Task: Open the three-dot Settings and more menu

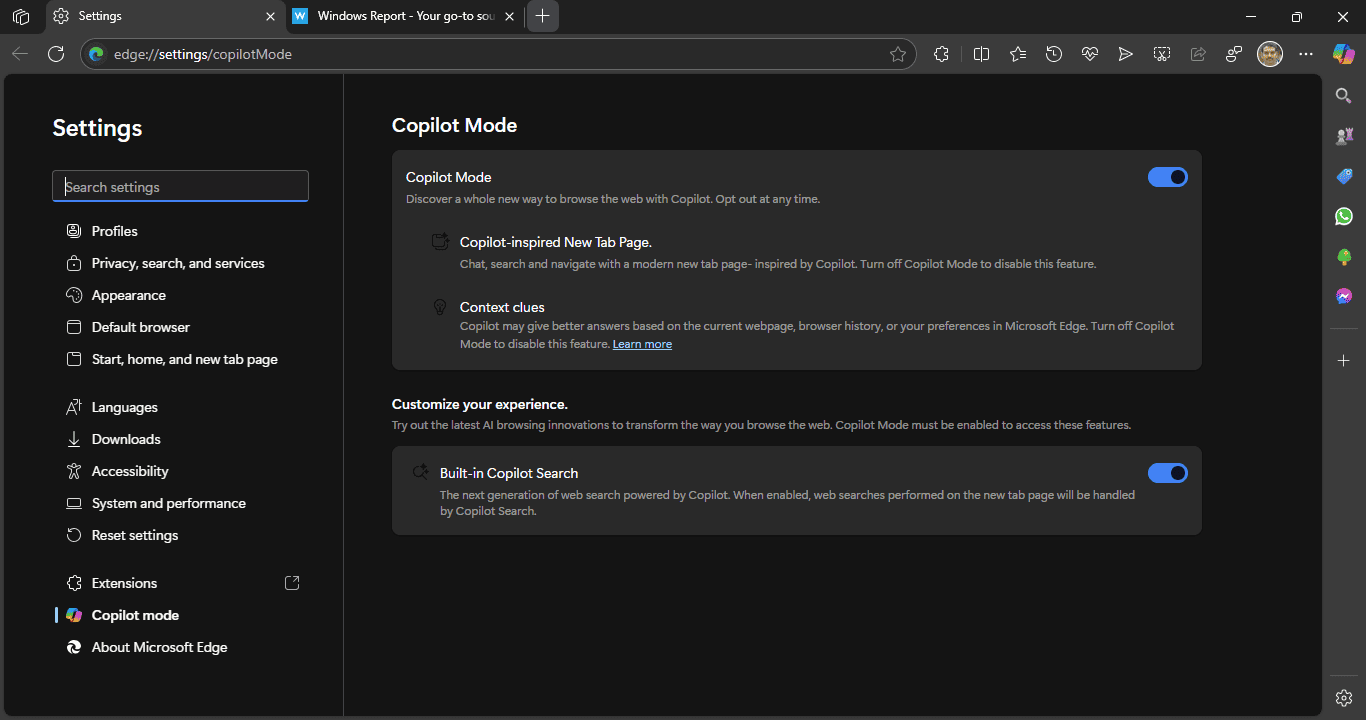Action: point(1306,54)
